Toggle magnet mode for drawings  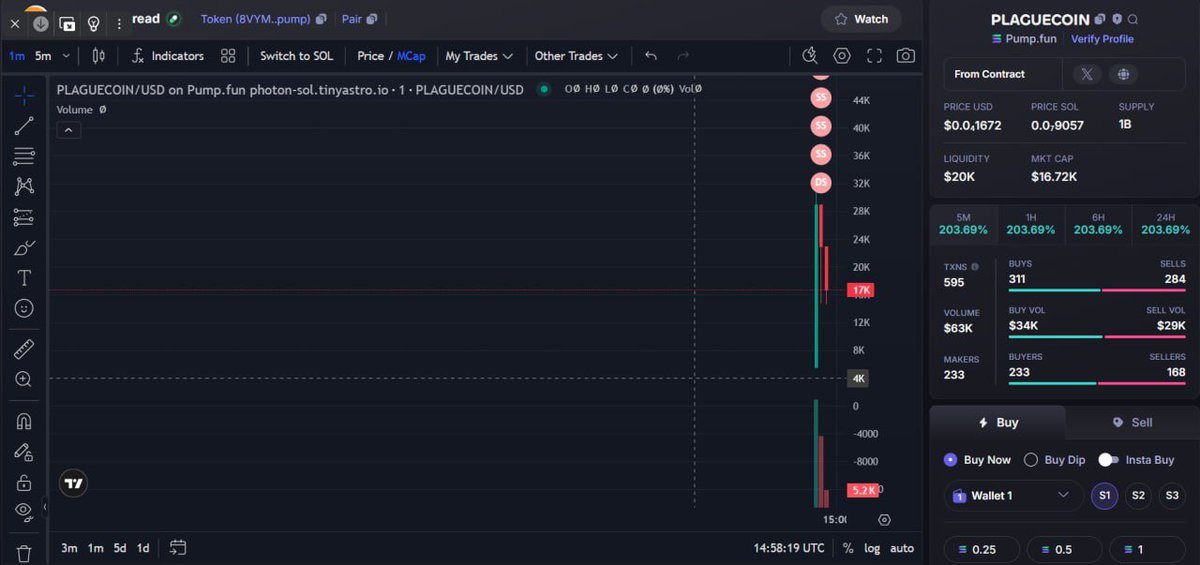(24, 421)
